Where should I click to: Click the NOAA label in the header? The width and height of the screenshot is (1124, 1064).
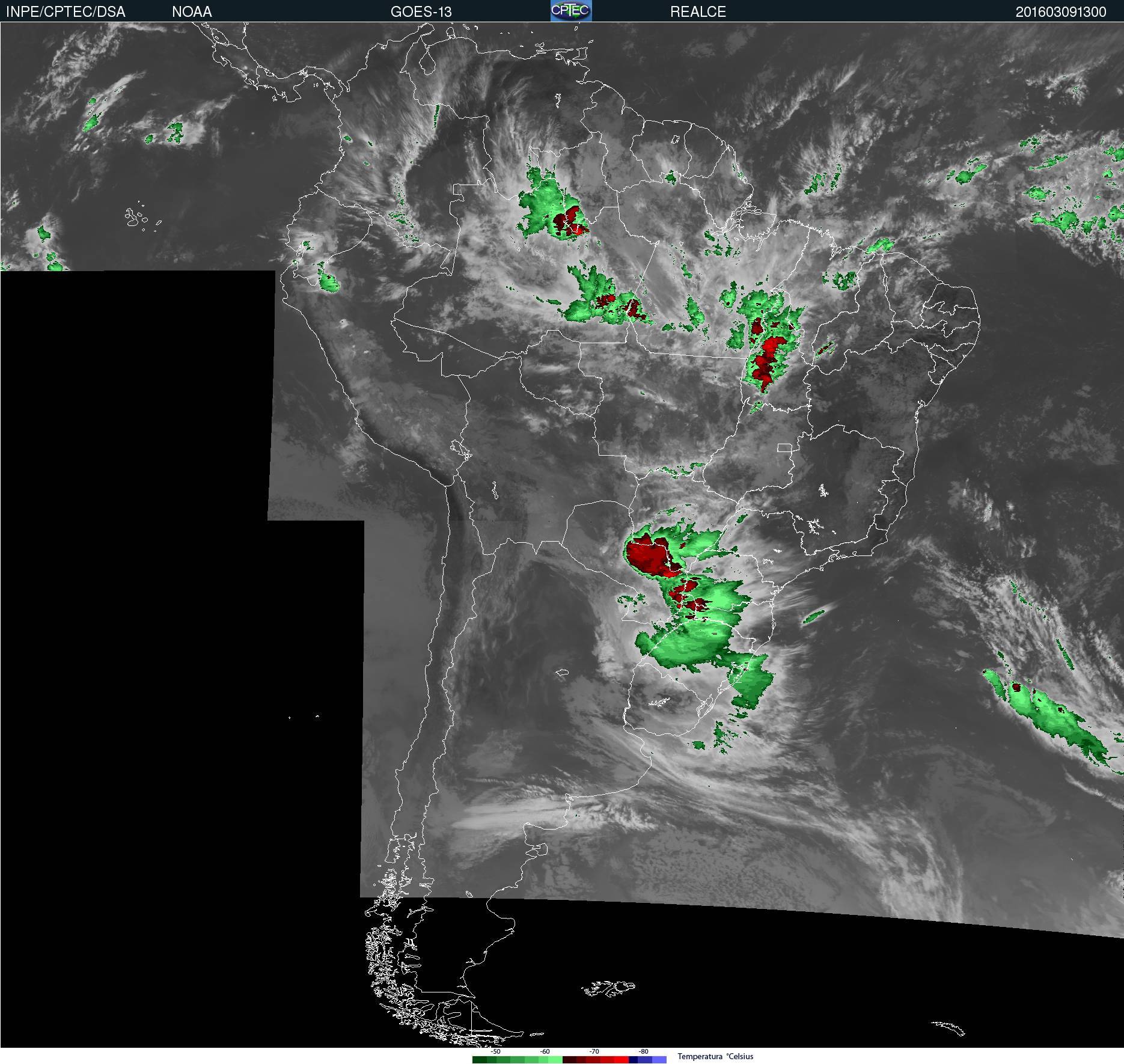click(192, 12)
